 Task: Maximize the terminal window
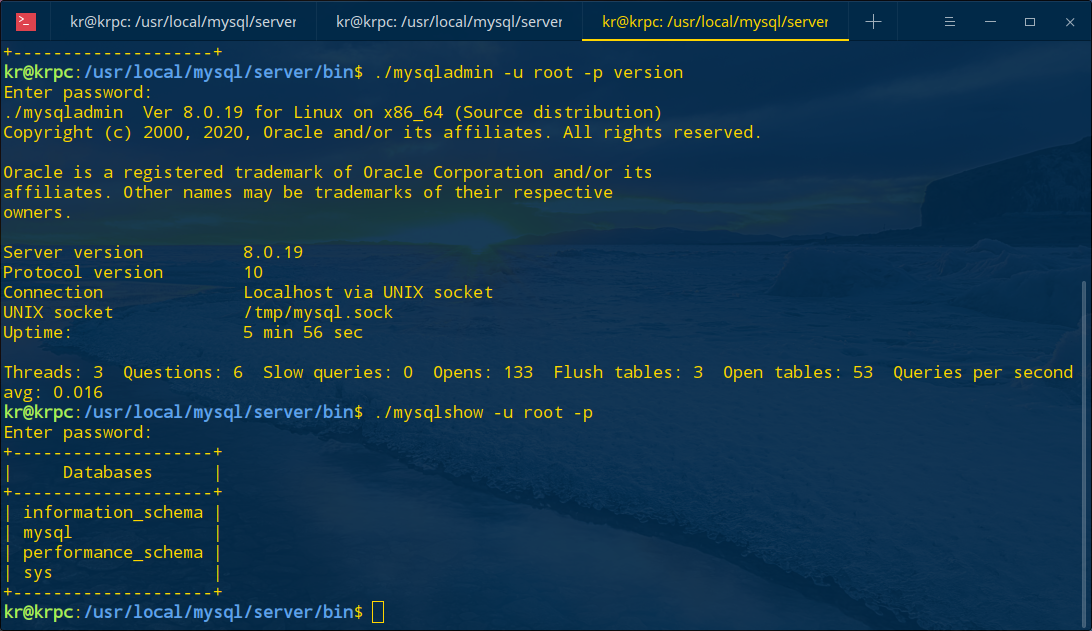tap(1030, 22)
